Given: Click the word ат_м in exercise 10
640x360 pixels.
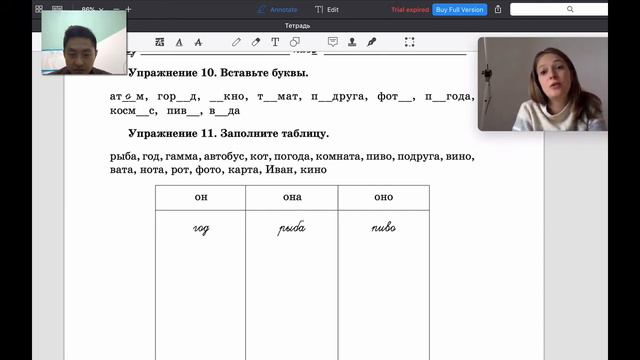Looking at the screenshot, I should (127, 97).
